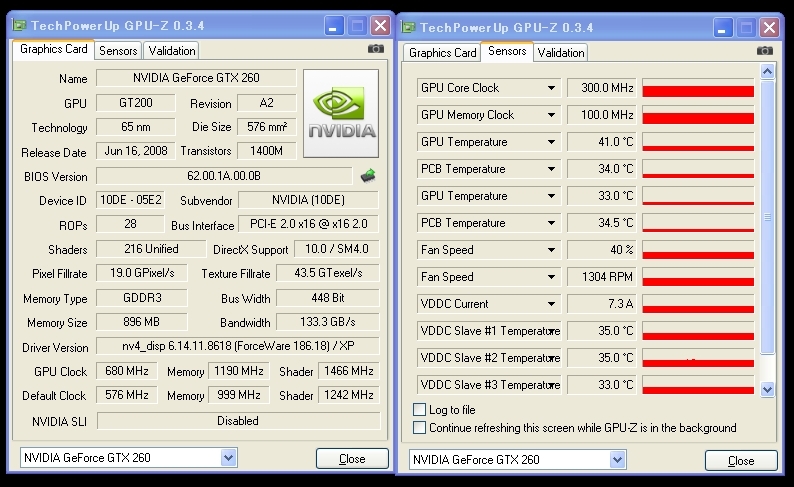The width and height of the screenshot is (794, 487).
Task: Click the DirectX Support value 10.0 / SM4.0
Action: click(337, 249)
